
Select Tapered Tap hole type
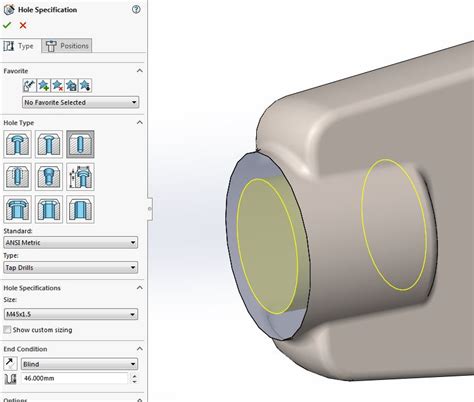pos(49,177)
